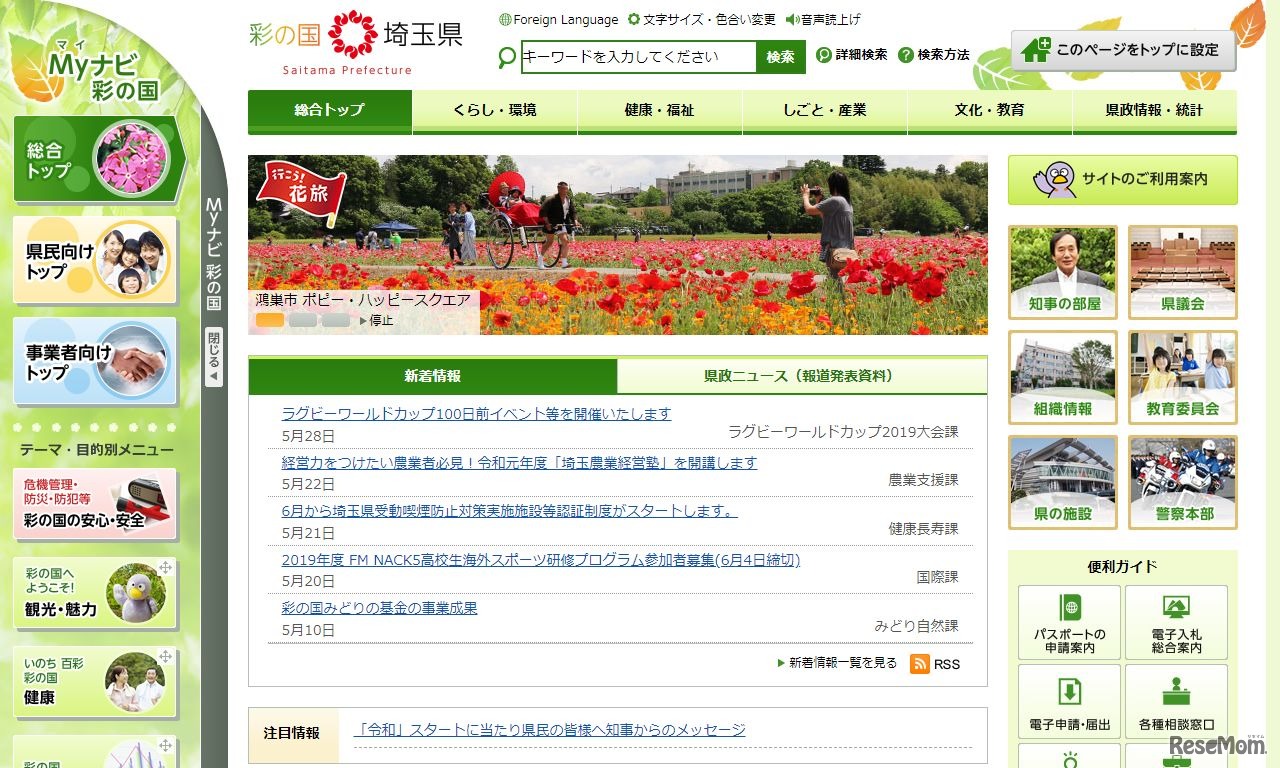Click the speaker icon for 音声読上げ
The height and width of the screenshot is (768, 1280).
[792, 20]
